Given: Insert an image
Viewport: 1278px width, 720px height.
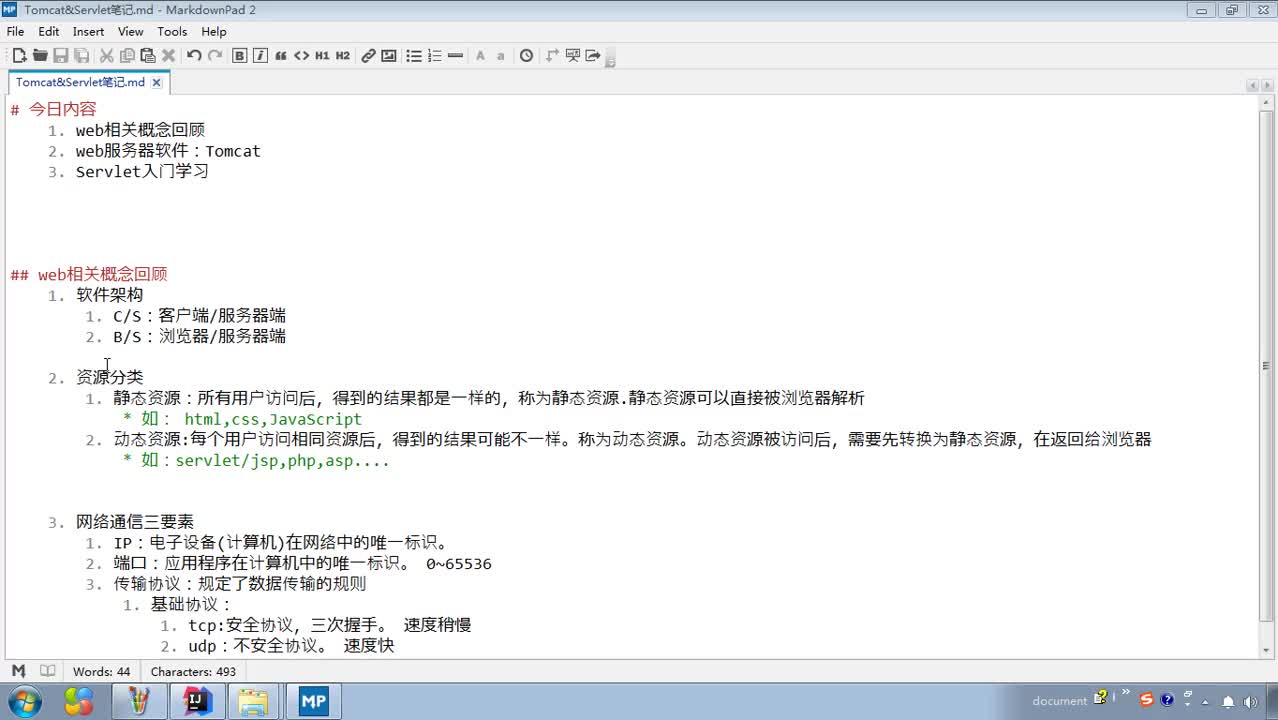Looking at the screenshot, I should (389, 56).
